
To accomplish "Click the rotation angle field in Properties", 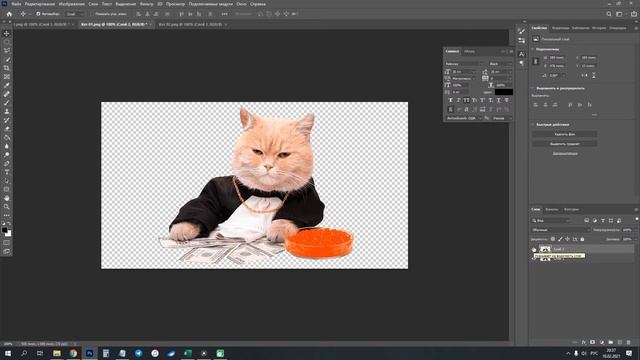I will coord(556,76).
